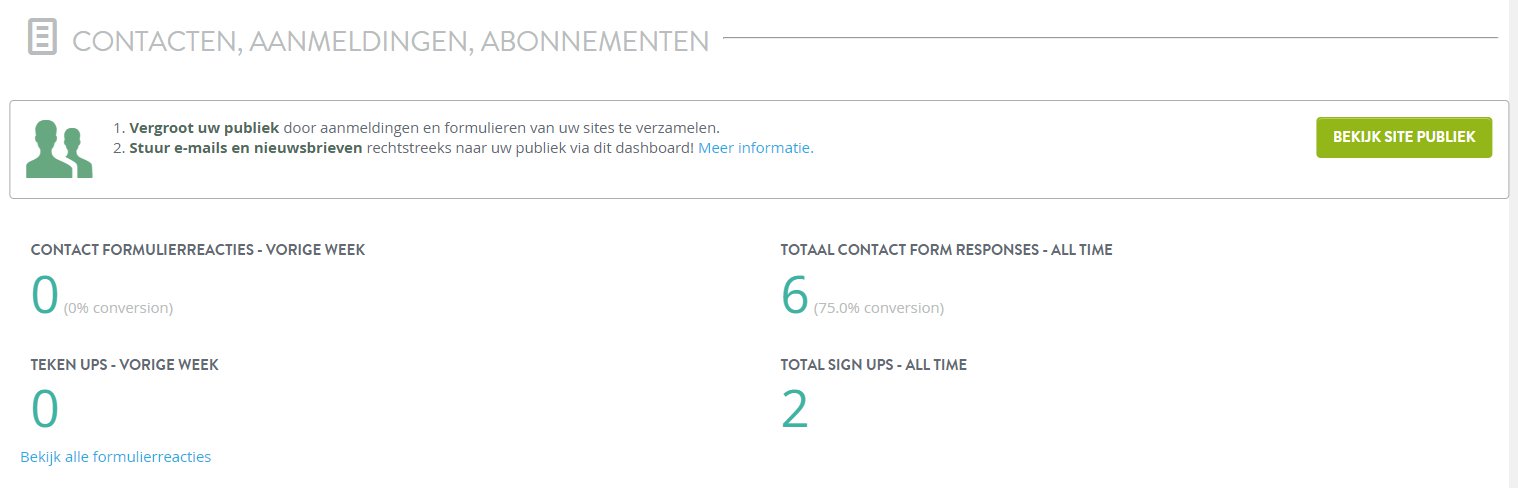Click the bold "Vergroot uw publiek" text
Viewport: 1518px width, 488px height.
tap(204, 128)
